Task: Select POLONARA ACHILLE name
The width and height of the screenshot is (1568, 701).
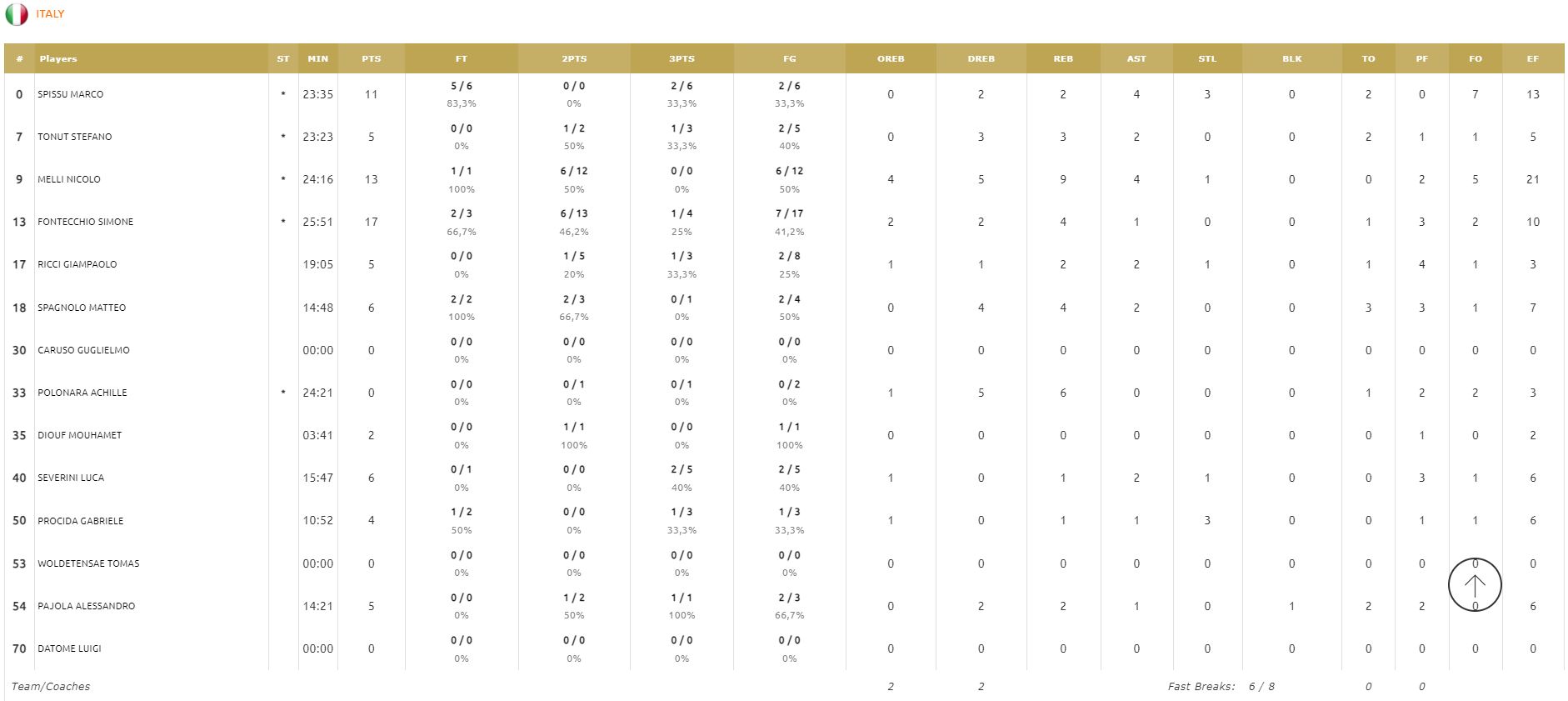Action: point(82,393)
